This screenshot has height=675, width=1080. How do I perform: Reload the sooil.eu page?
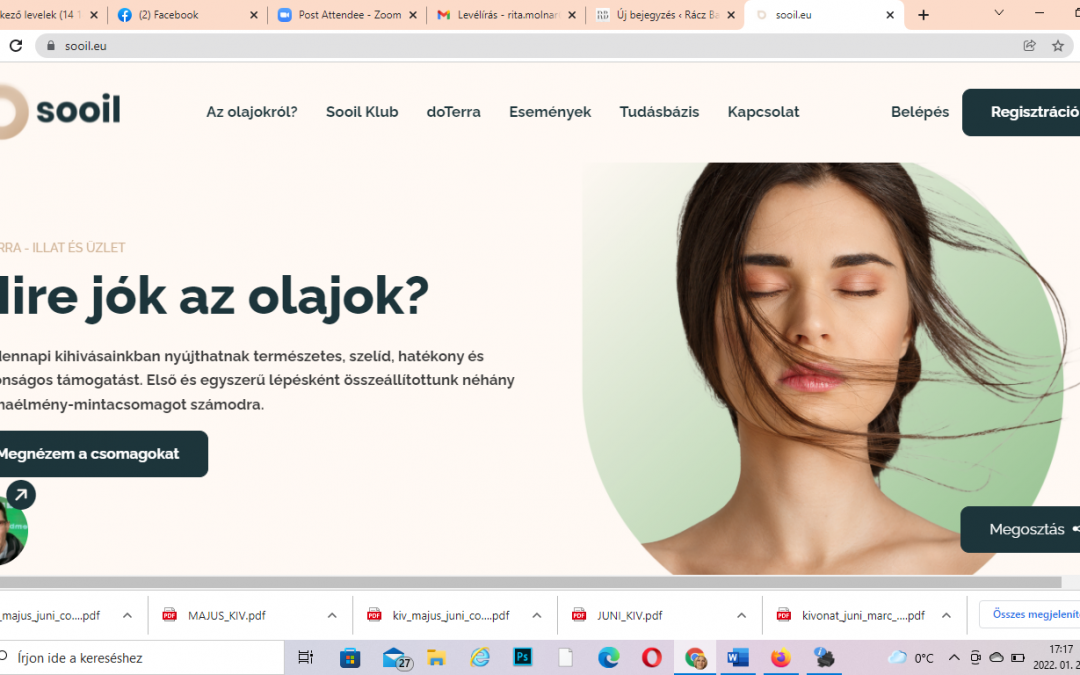click(x=14, y=45)
